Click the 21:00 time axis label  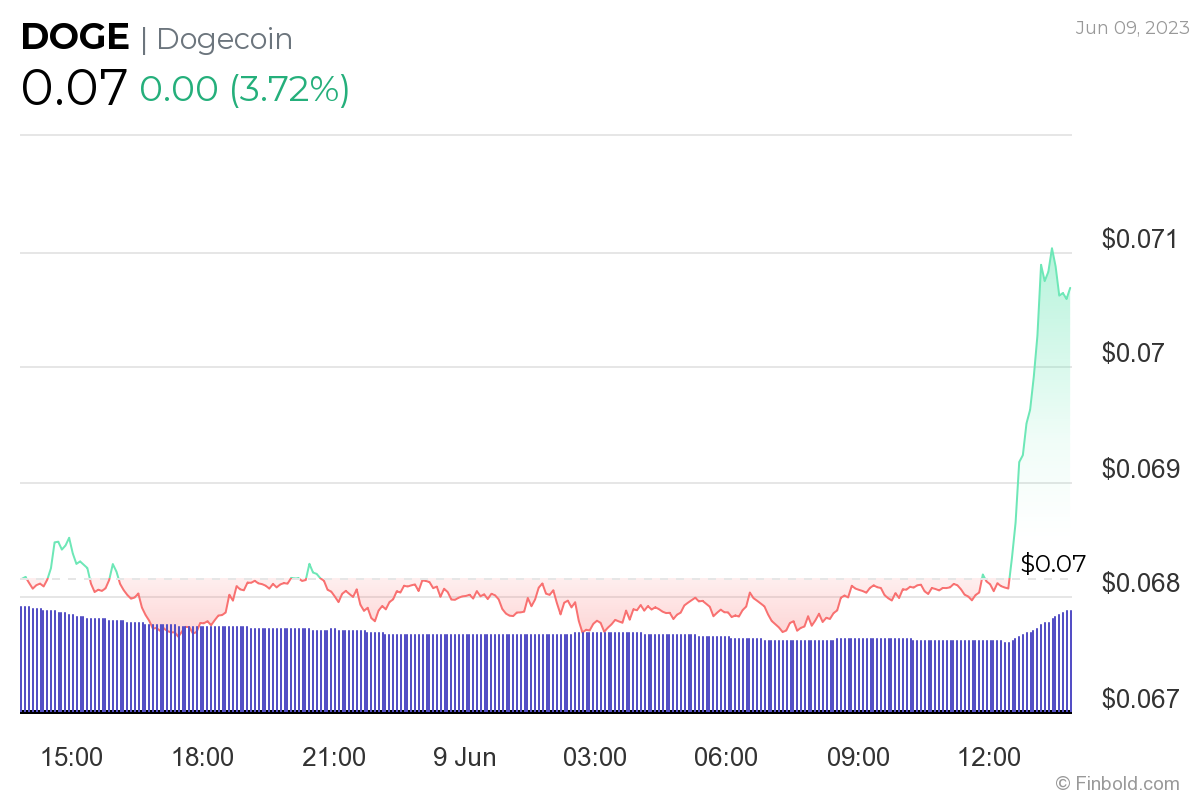pos(333,757)
